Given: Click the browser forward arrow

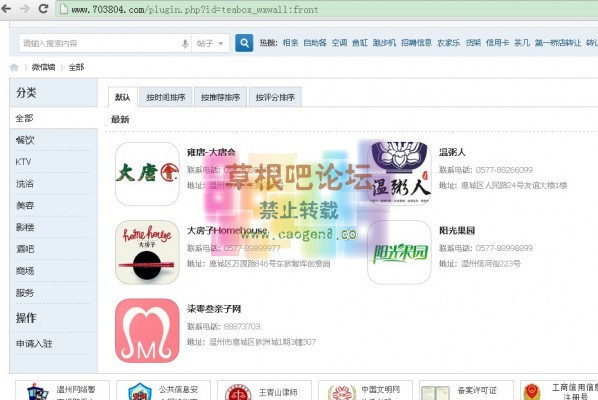Looking at the screenshot, I should pyautogui.click(x=25, y=8).
